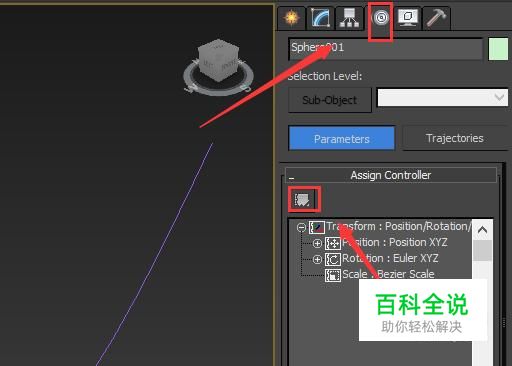Expand the Position XYZ node
Viewport: 512px width, 366px height.
coord(317,243)
